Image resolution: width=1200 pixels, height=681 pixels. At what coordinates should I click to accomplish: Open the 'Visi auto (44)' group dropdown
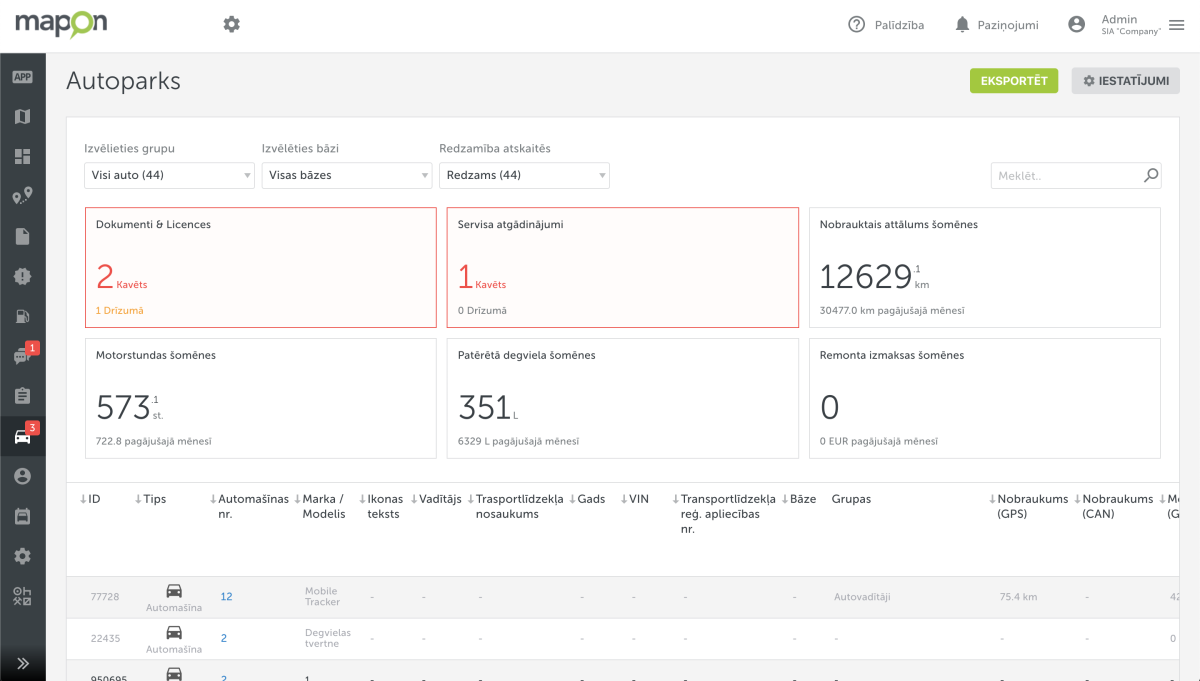pos(169,176)
